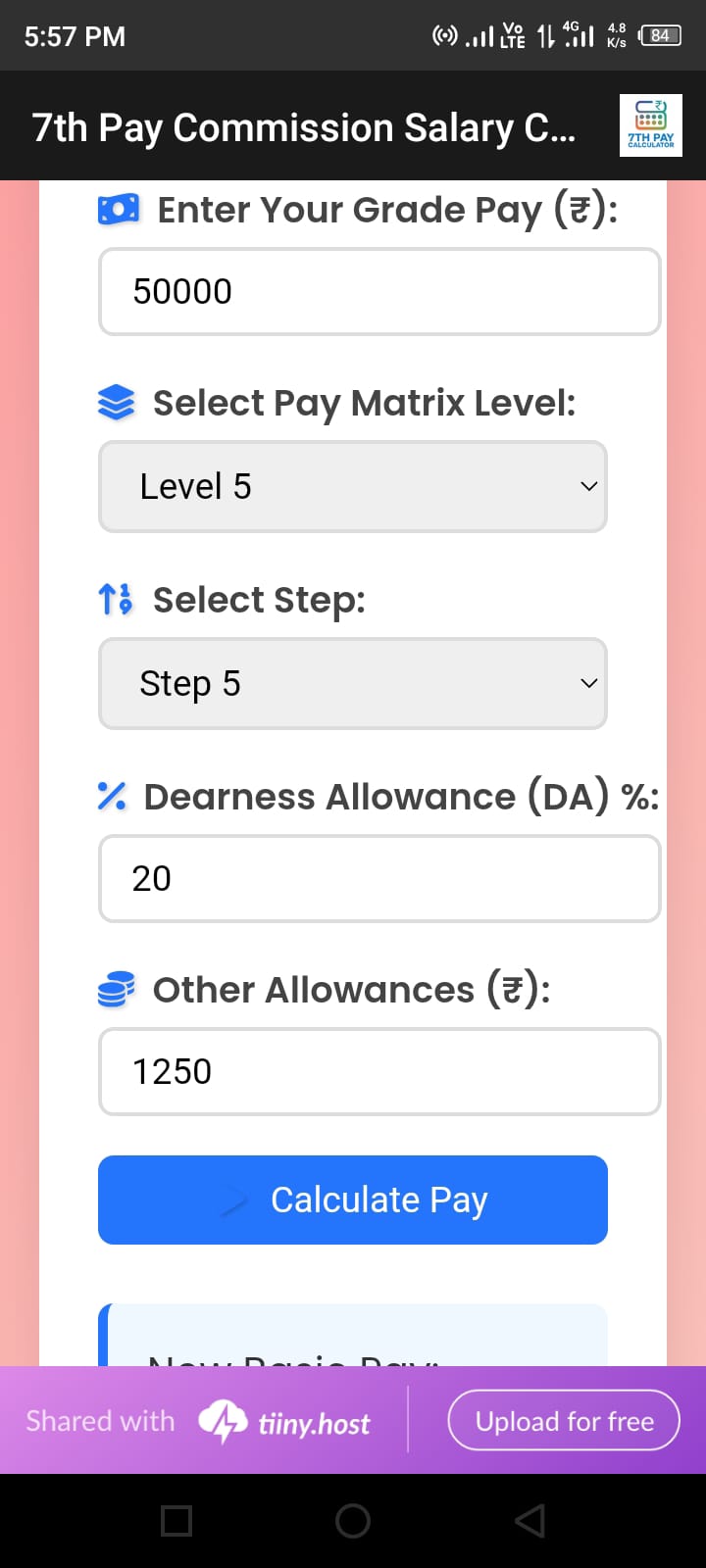The width and height of the screenshot is (706, 1568).
Task: Select the Grade Pay input showing 50000
Action: coord(379,291)
